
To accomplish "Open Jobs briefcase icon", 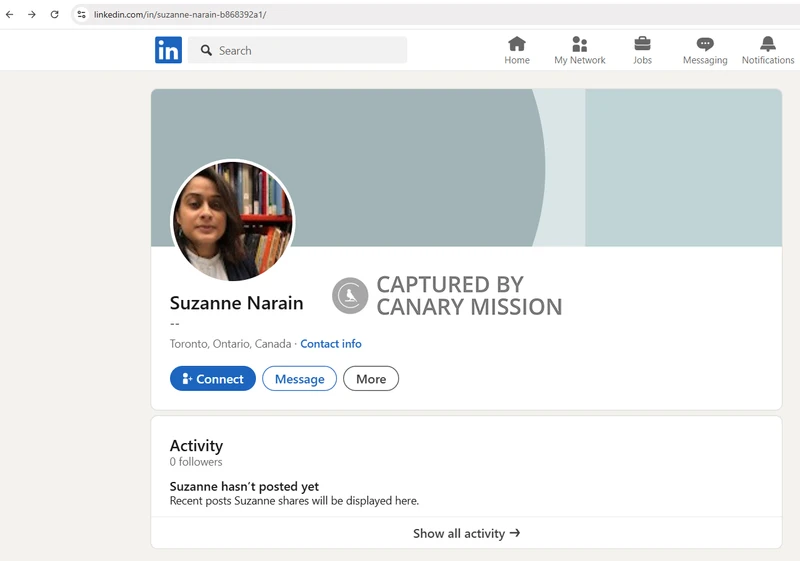I will [x=642, y=44].
